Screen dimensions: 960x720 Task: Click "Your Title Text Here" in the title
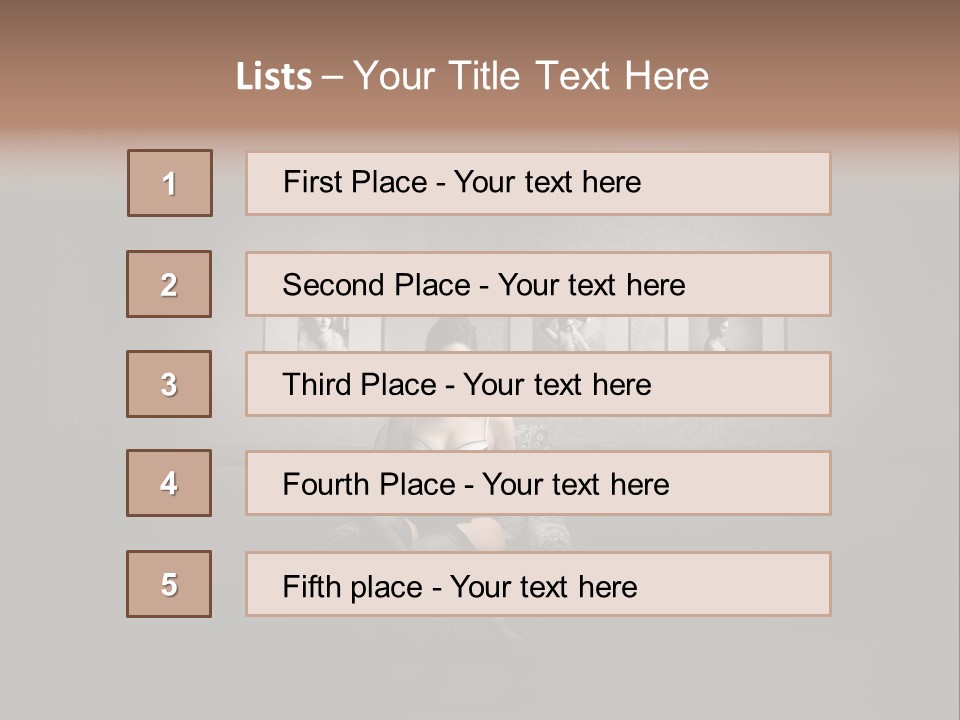pos(531,76)
